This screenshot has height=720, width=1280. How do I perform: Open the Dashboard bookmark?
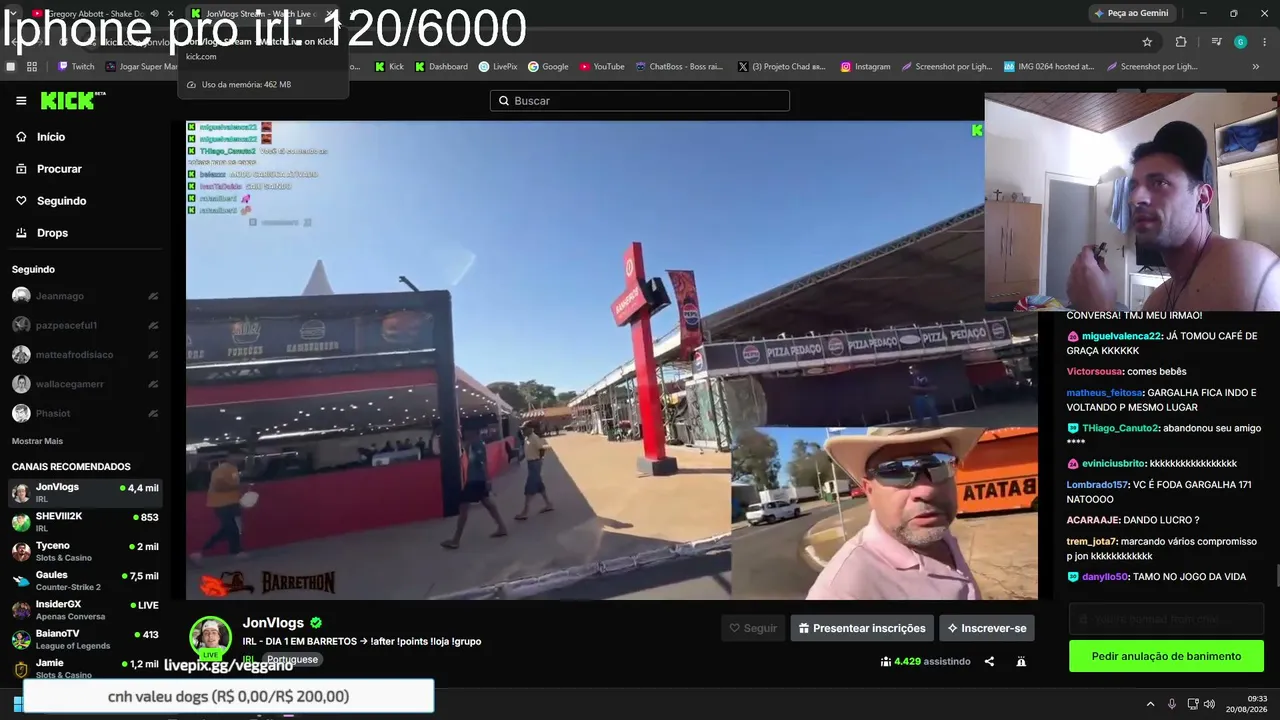coord(441,67)
